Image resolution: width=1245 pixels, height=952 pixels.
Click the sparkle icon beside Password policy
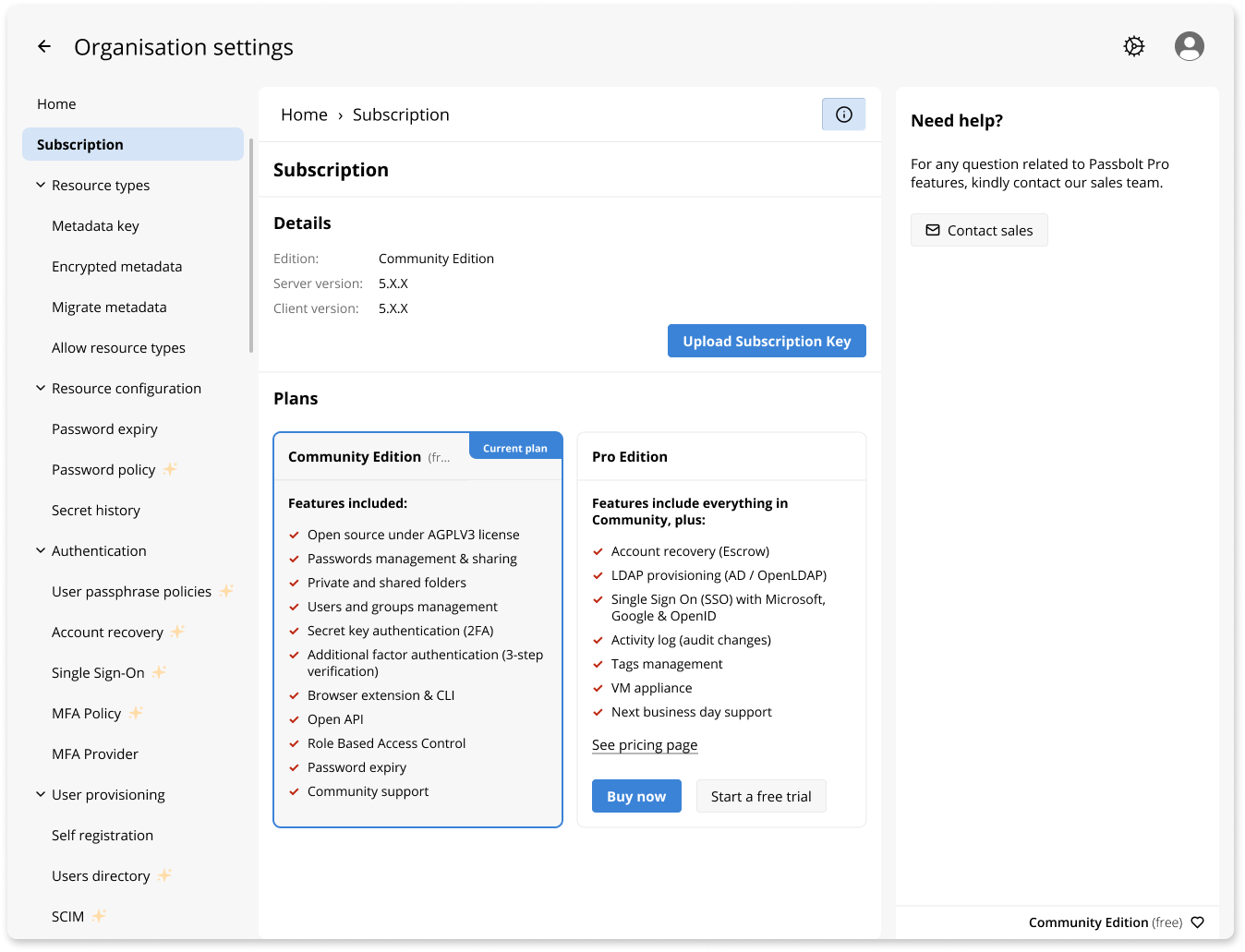(x=170, y=469)
